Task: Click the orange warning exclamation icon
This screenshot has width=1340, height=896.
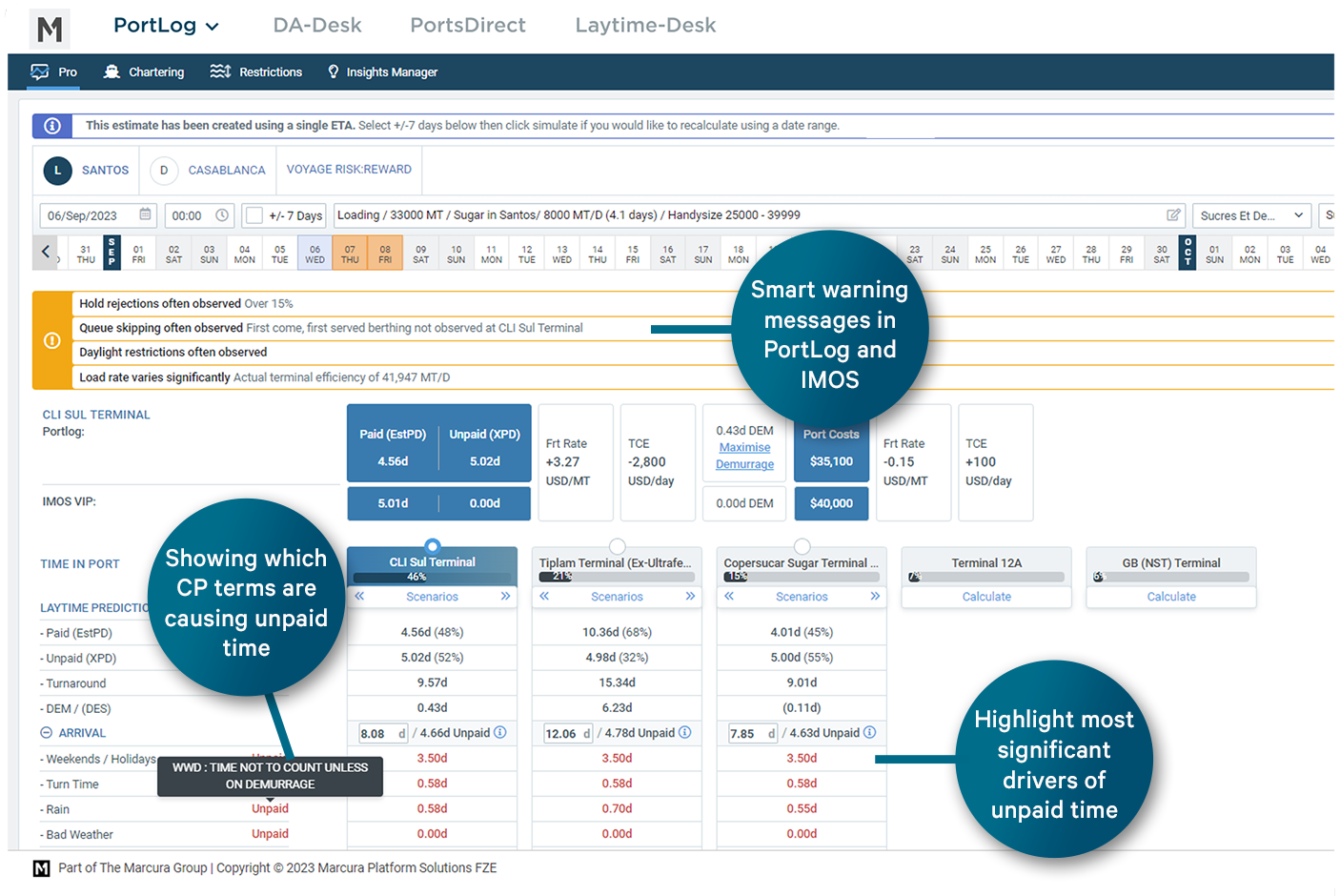Action: [x=52, y=340]
